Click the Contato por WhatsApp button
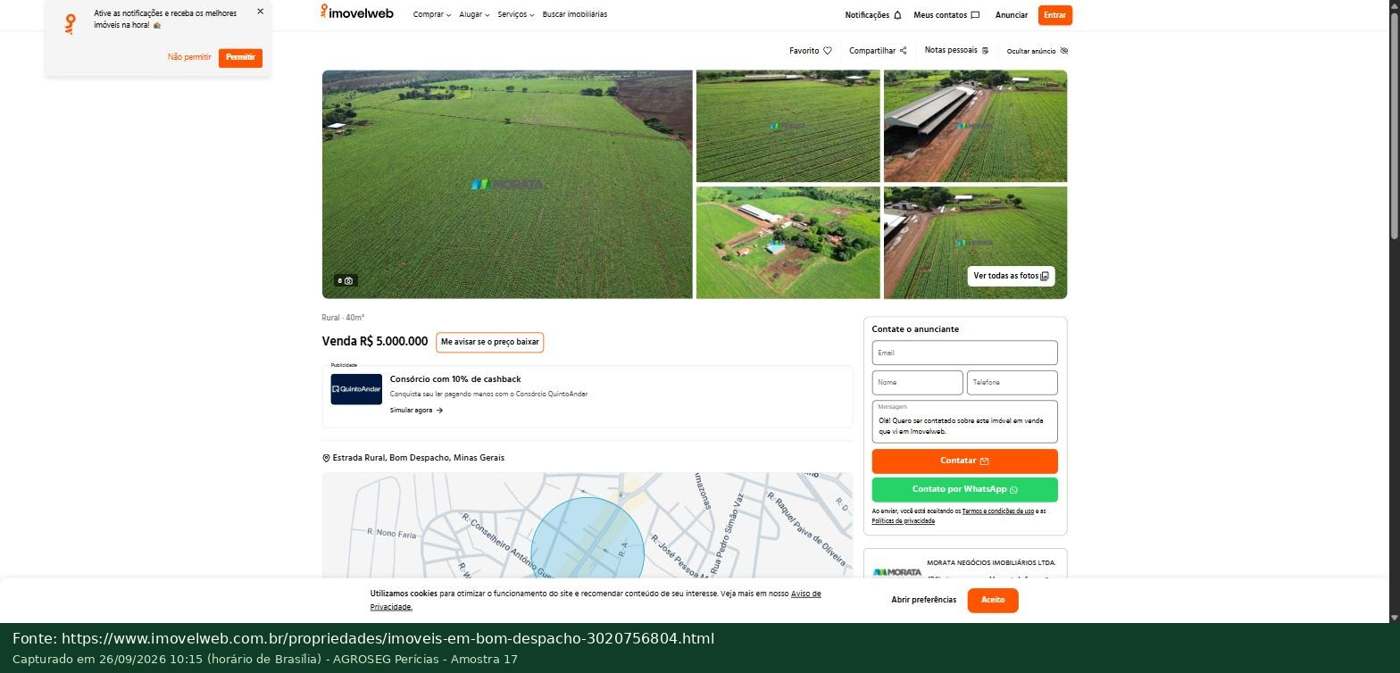 (965, 490)
